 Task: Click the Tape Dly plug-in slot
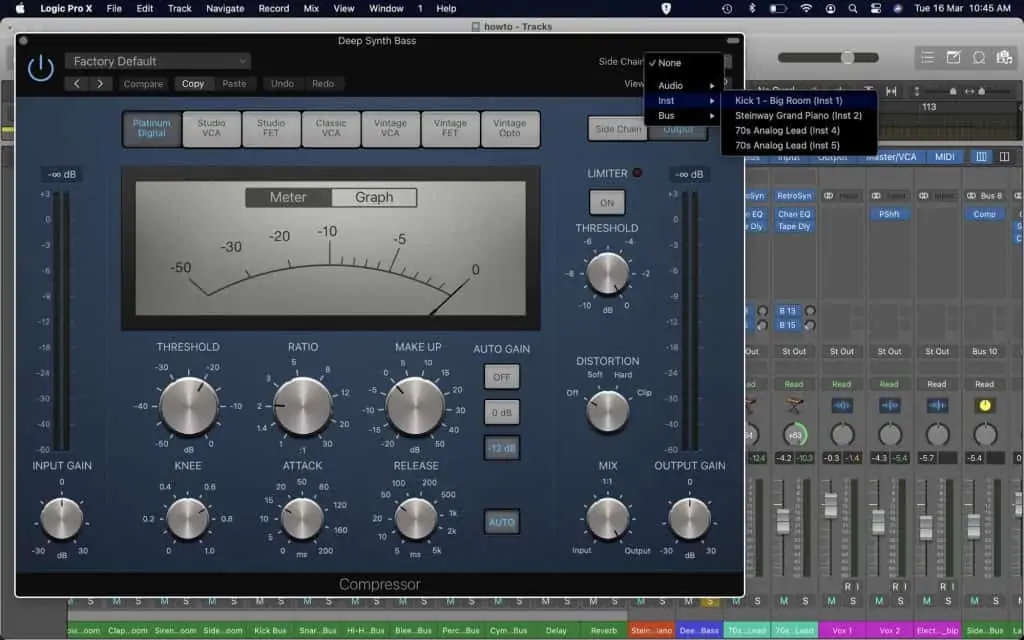click(x=794, y=227)
